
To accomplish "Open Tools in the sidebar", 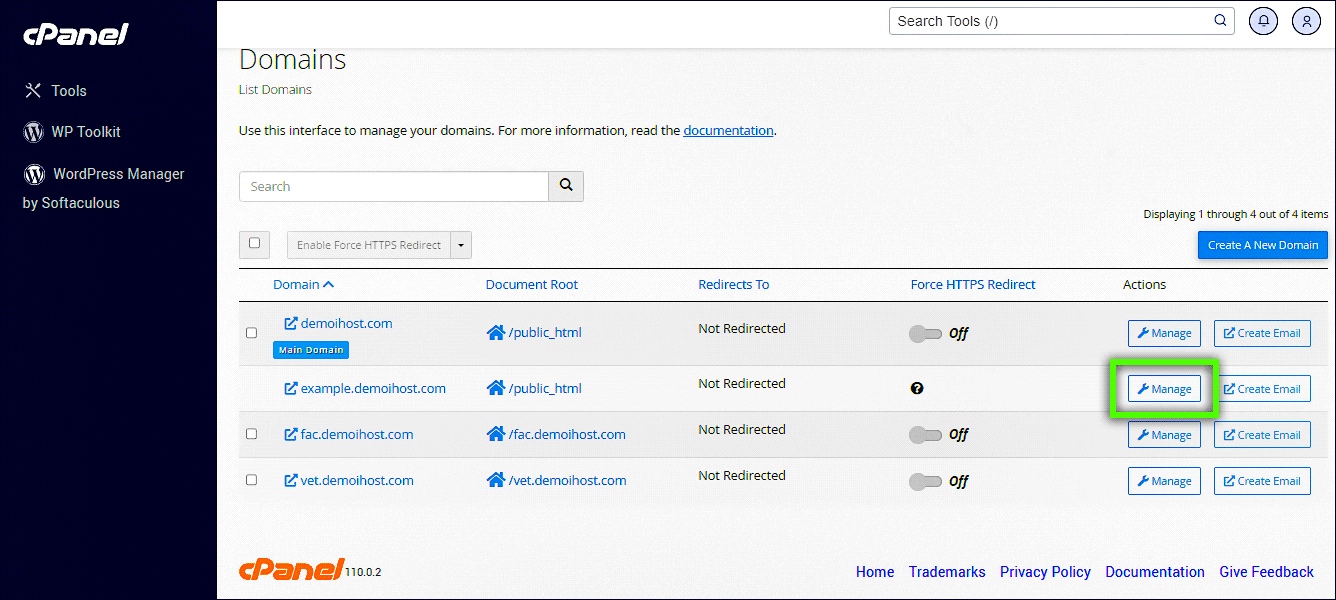I will [x=68, y=91].
